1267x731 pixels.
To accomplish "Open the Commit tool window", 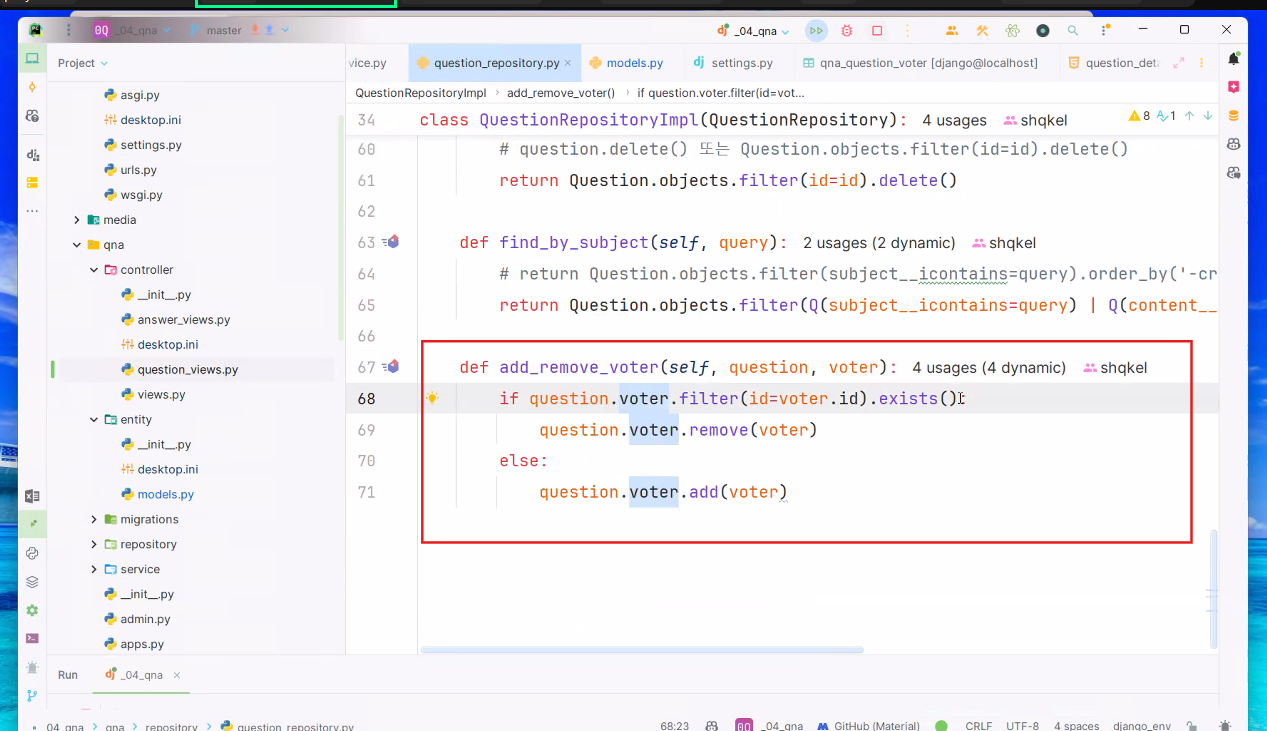I will coord(32,87).
